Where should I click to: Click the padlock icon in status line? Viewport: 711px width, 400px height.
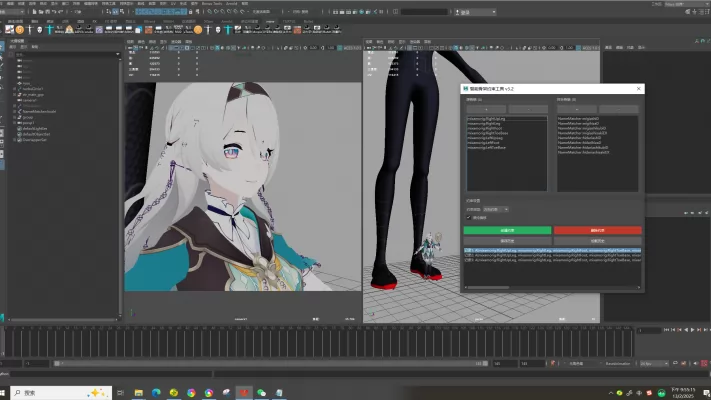(x=191, y=12)
